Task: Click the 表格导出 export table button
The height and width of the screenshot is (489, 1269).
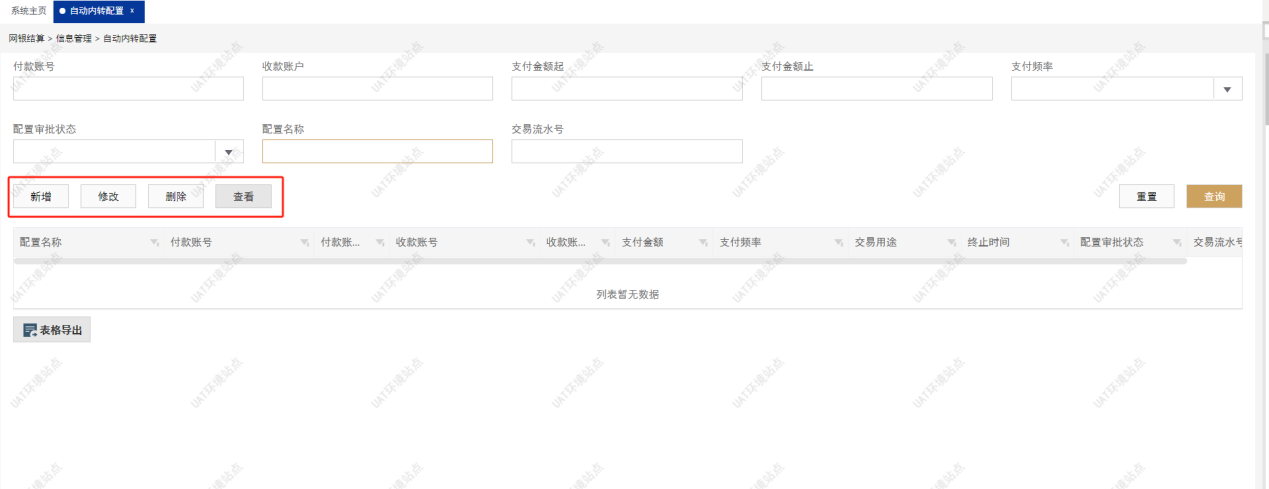Action: click(52, 330)
